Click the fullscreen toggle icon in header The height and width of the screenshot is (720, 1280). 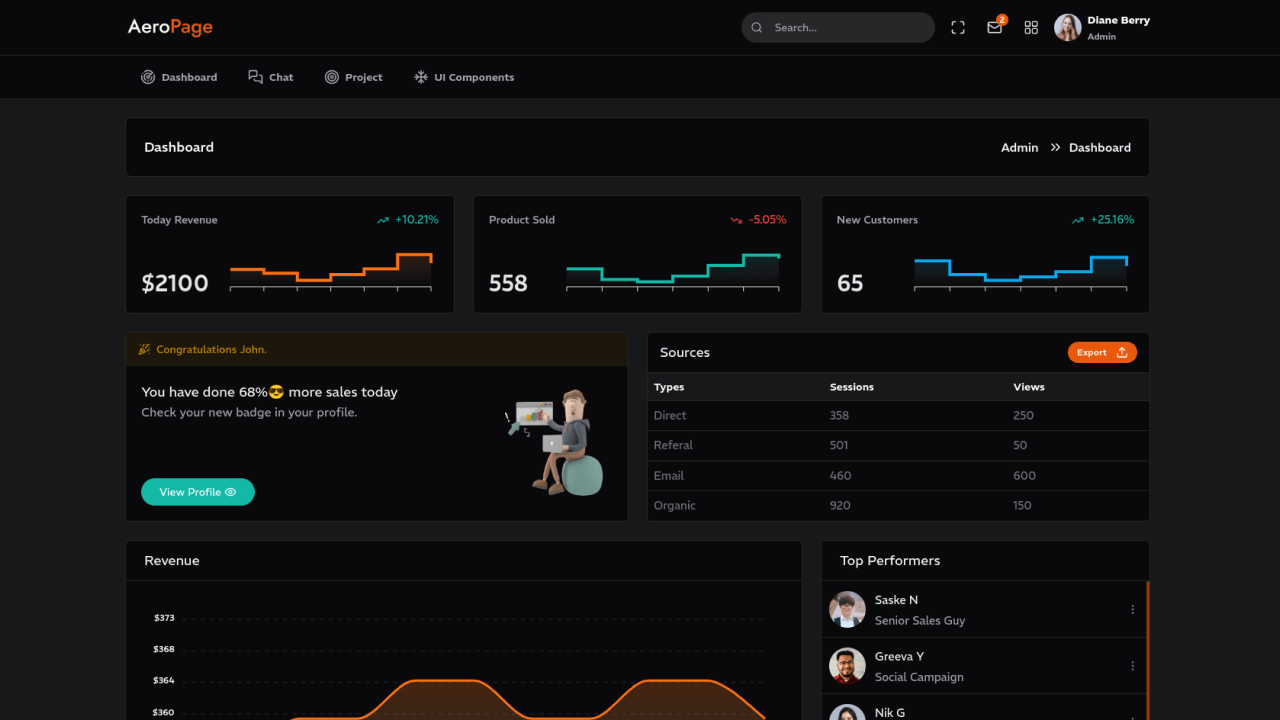pos(958,28)
